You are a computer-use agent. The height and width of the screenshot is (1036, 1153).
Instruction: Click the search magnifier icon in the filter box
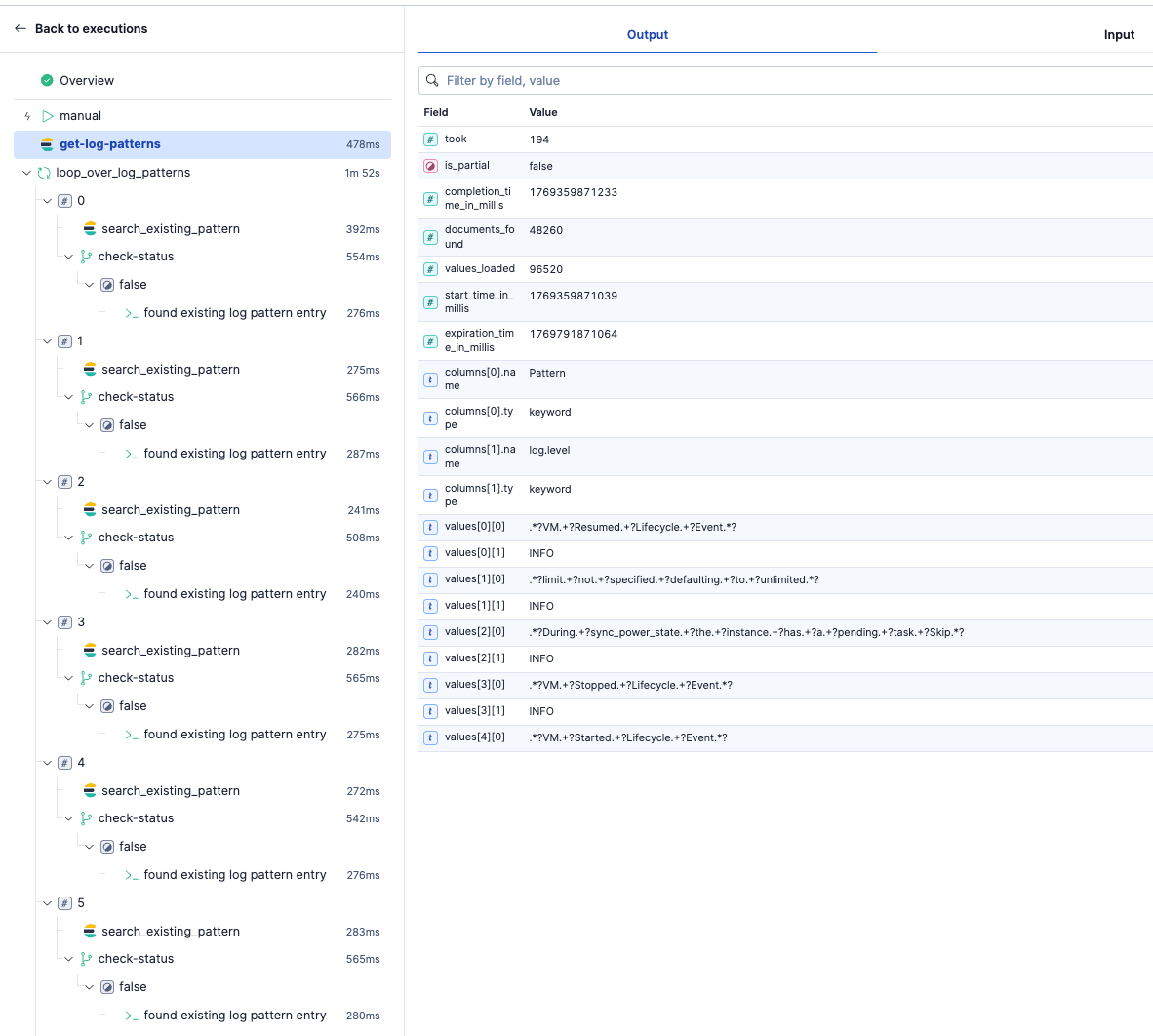(432, 80)
